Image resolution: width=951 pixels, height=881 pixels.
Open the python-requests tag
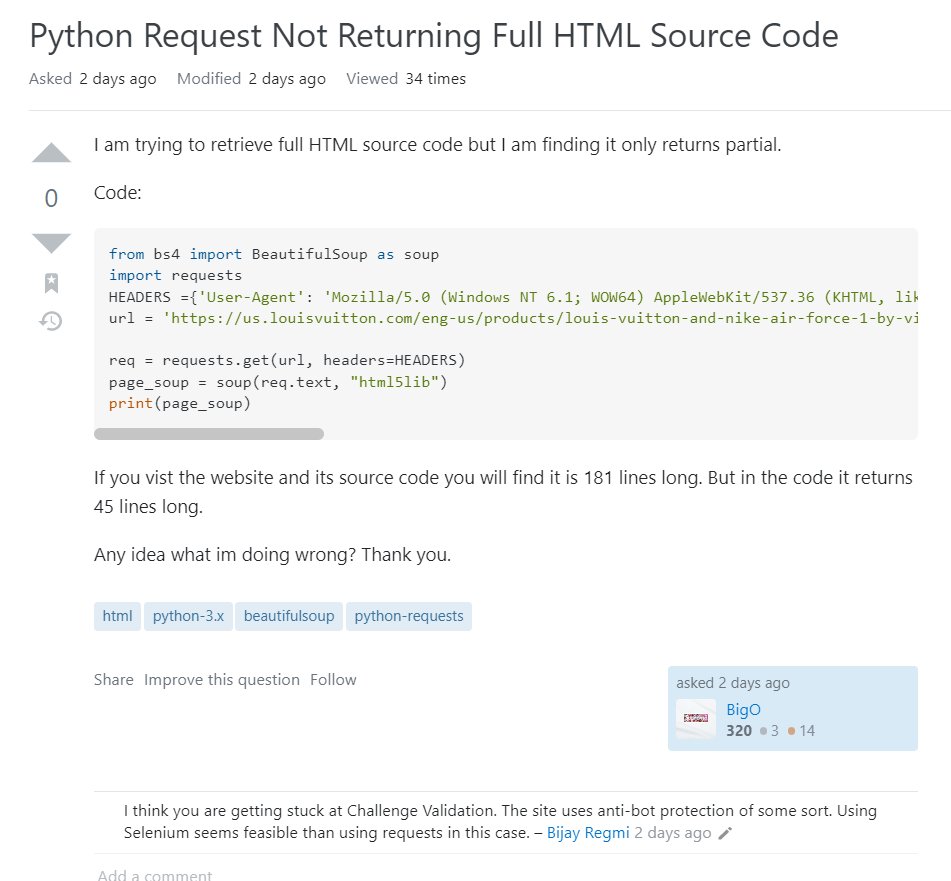tap(409, 616)
